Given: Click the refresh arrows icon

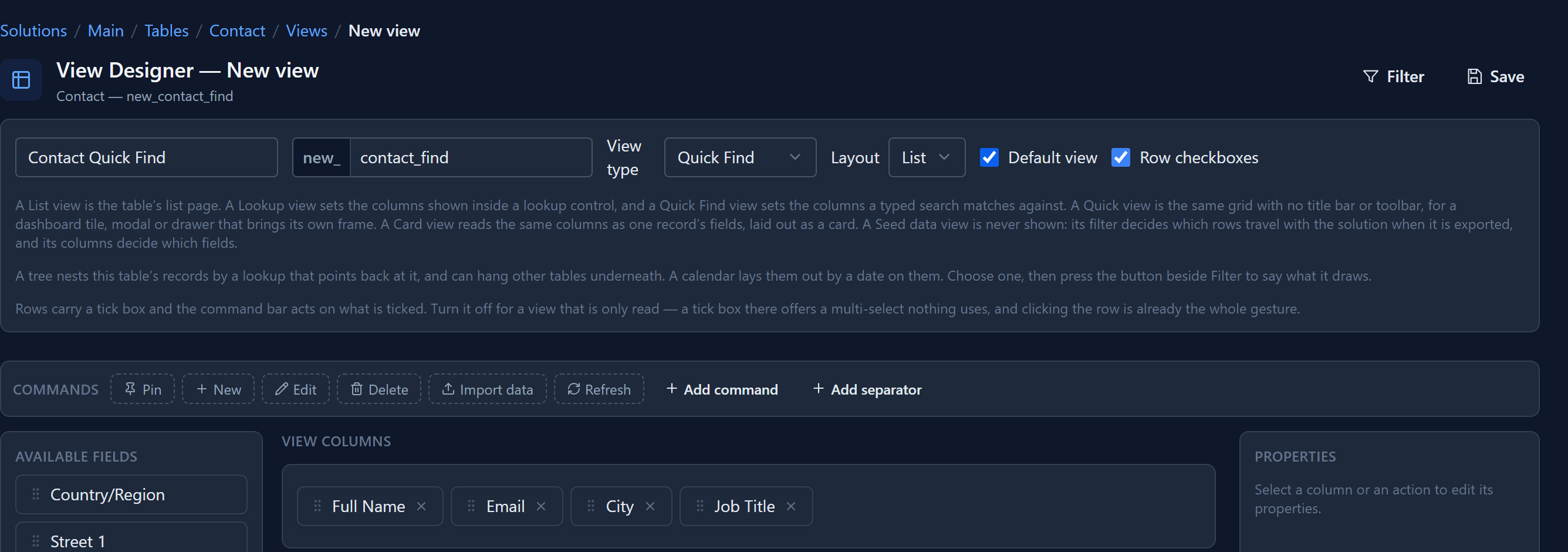Looking at the screenshot, I should [573, 389].
